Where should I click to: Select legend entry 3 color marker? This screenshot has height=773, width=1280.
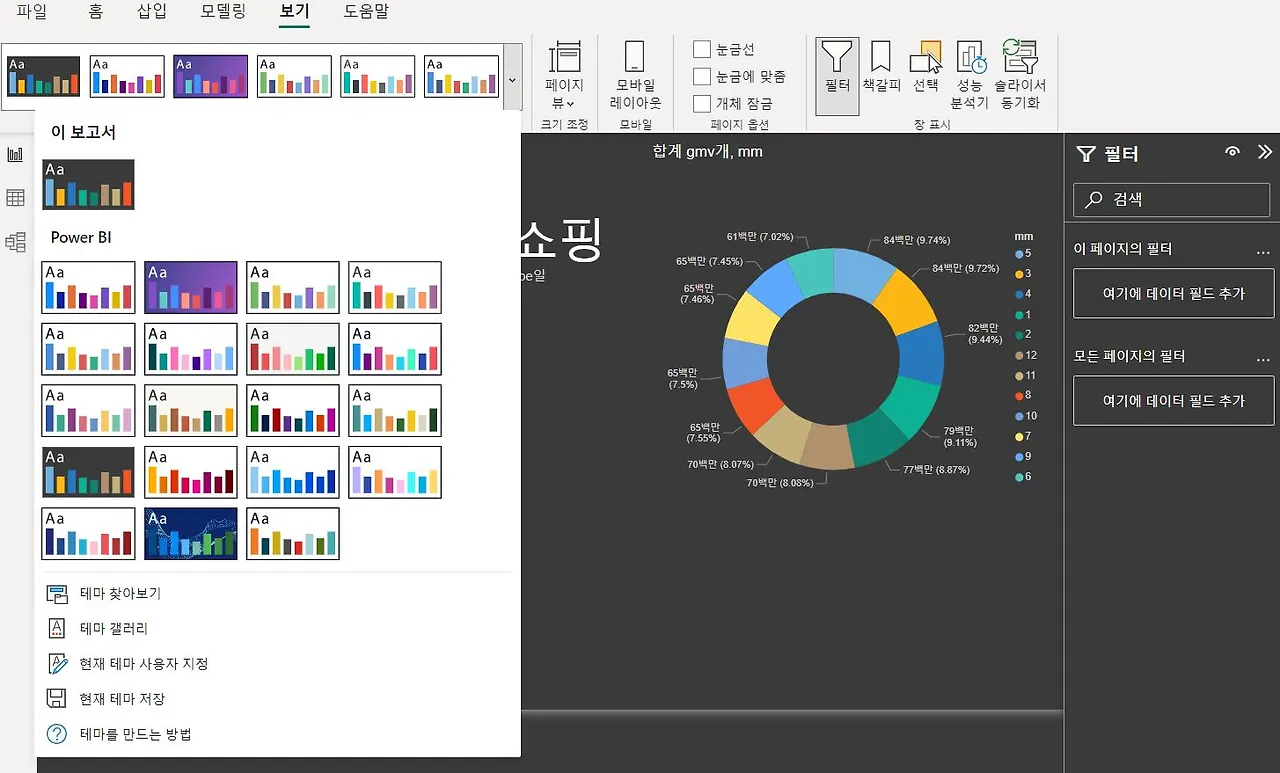1019,274
